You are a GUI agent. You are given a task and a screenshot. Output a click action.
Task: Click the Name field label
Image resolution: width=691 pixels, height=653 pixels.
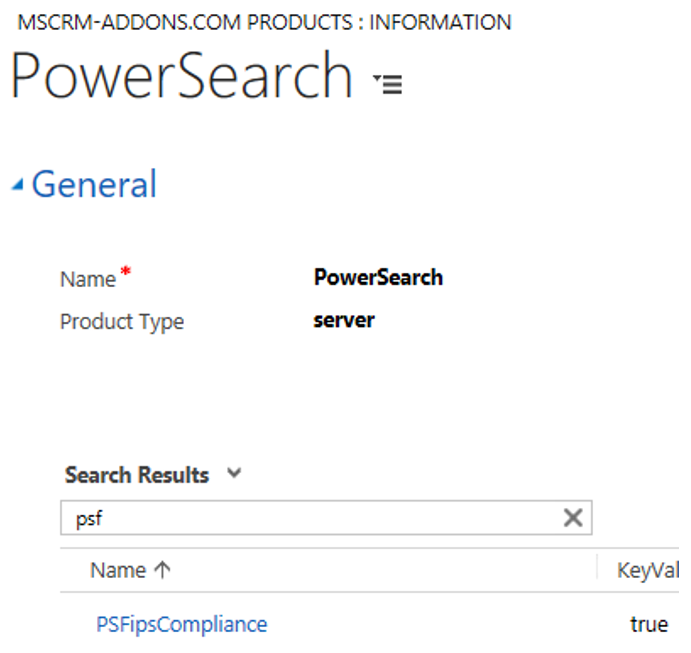click(x=88, y=279)
